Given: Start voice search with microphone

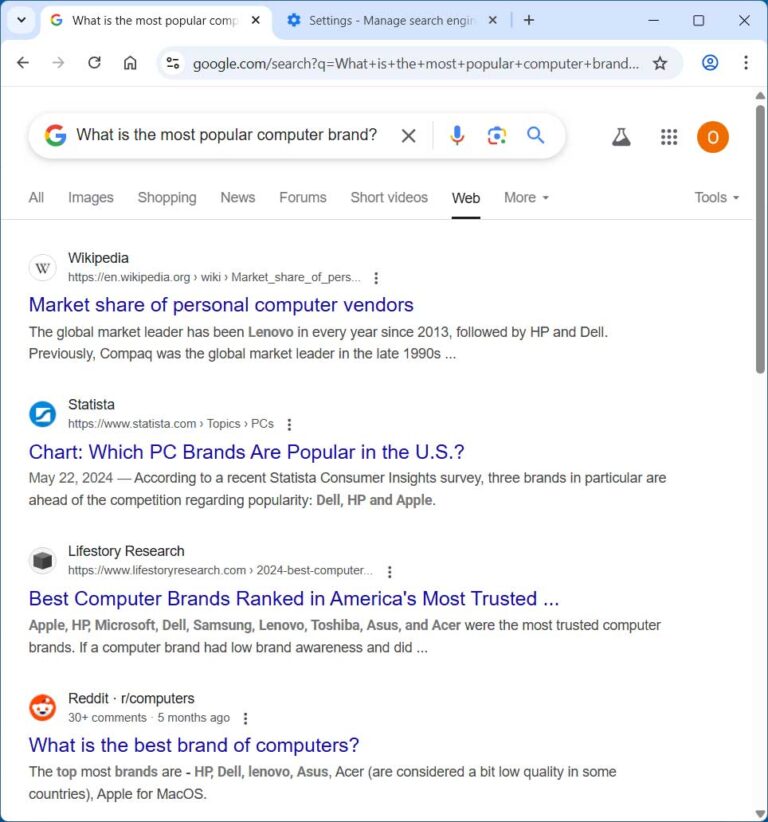Looking at the screenshot, I should [x=457, y=135].
